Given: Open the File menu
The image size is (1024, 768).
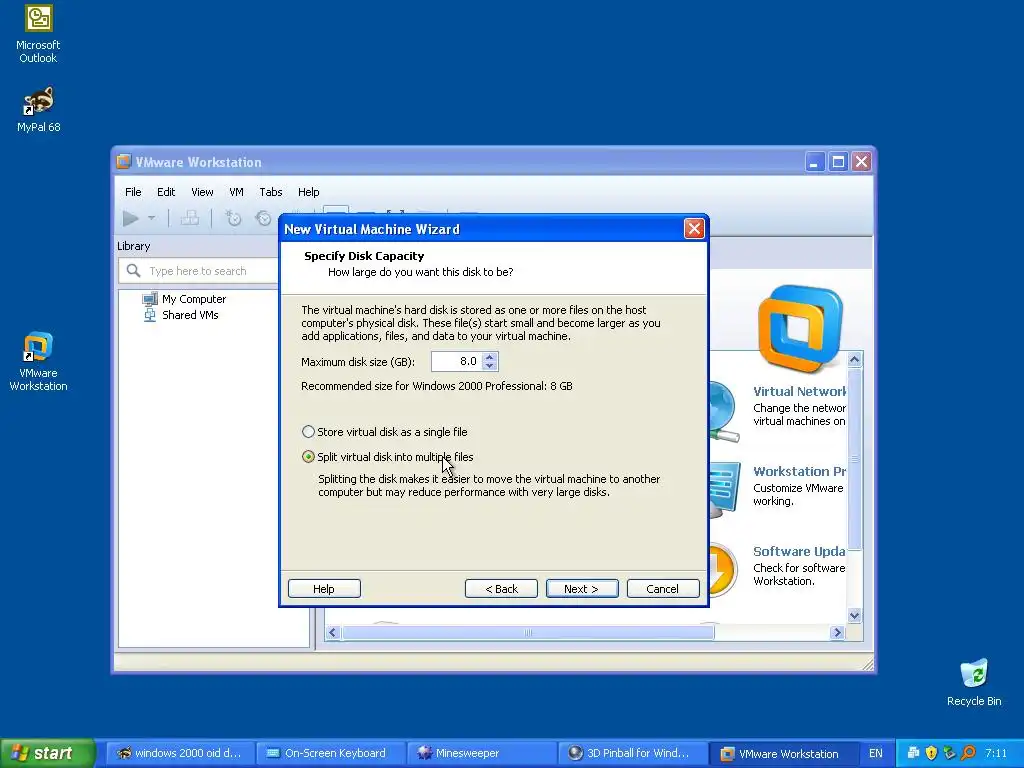Looking at the screenshot, I should (133, 192).
